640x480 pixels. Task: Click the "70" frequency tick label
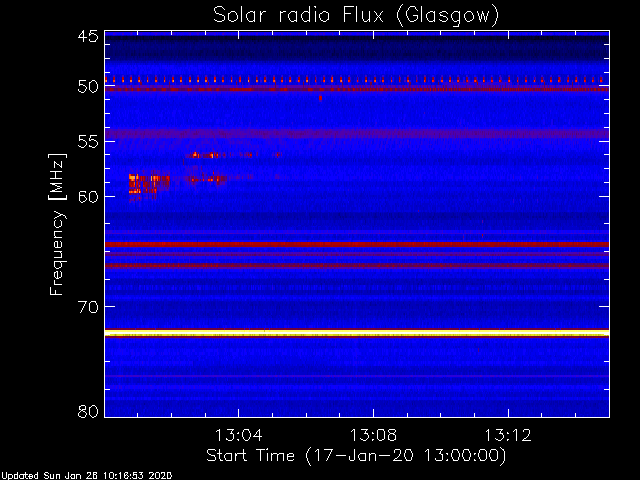[x=88, y=307]
